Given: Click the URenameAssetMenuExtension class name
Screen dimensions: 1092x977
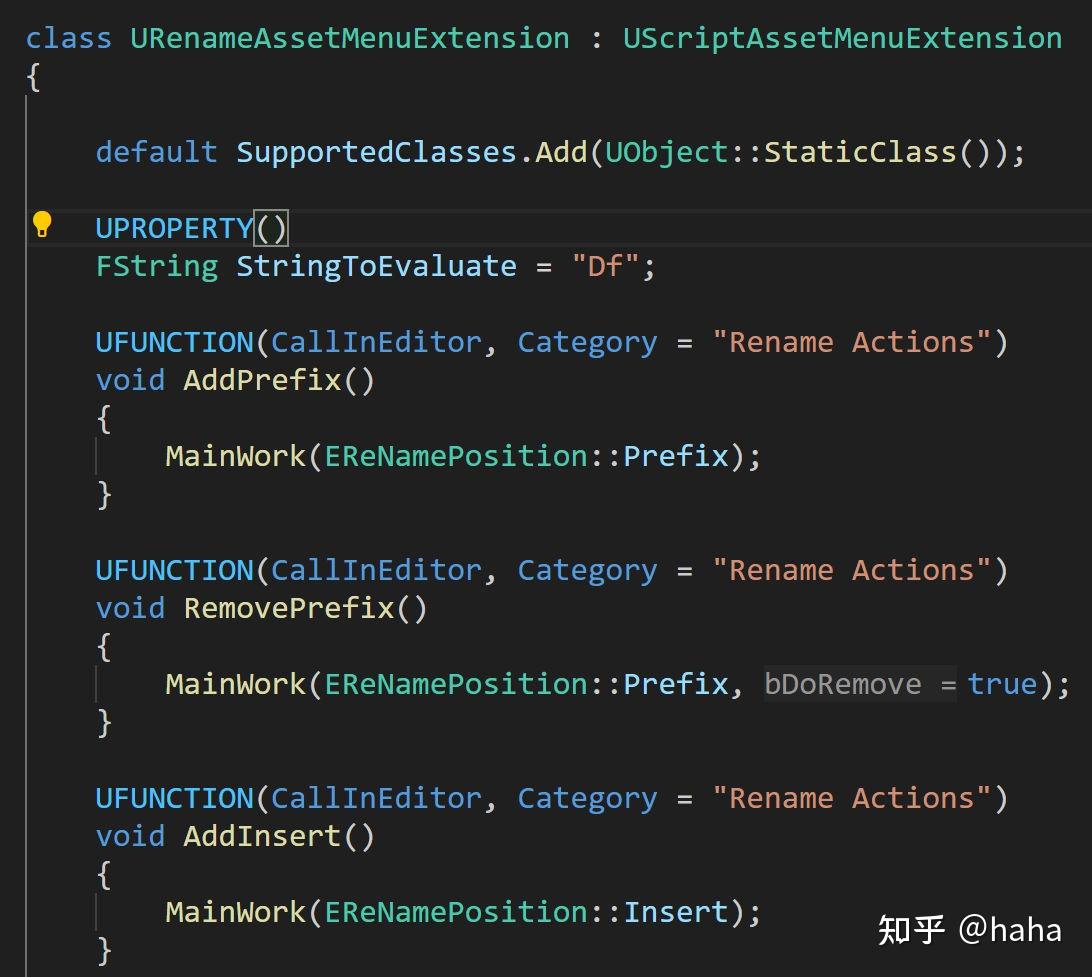Looking at the screenshot, I should (x=349, y=38).
